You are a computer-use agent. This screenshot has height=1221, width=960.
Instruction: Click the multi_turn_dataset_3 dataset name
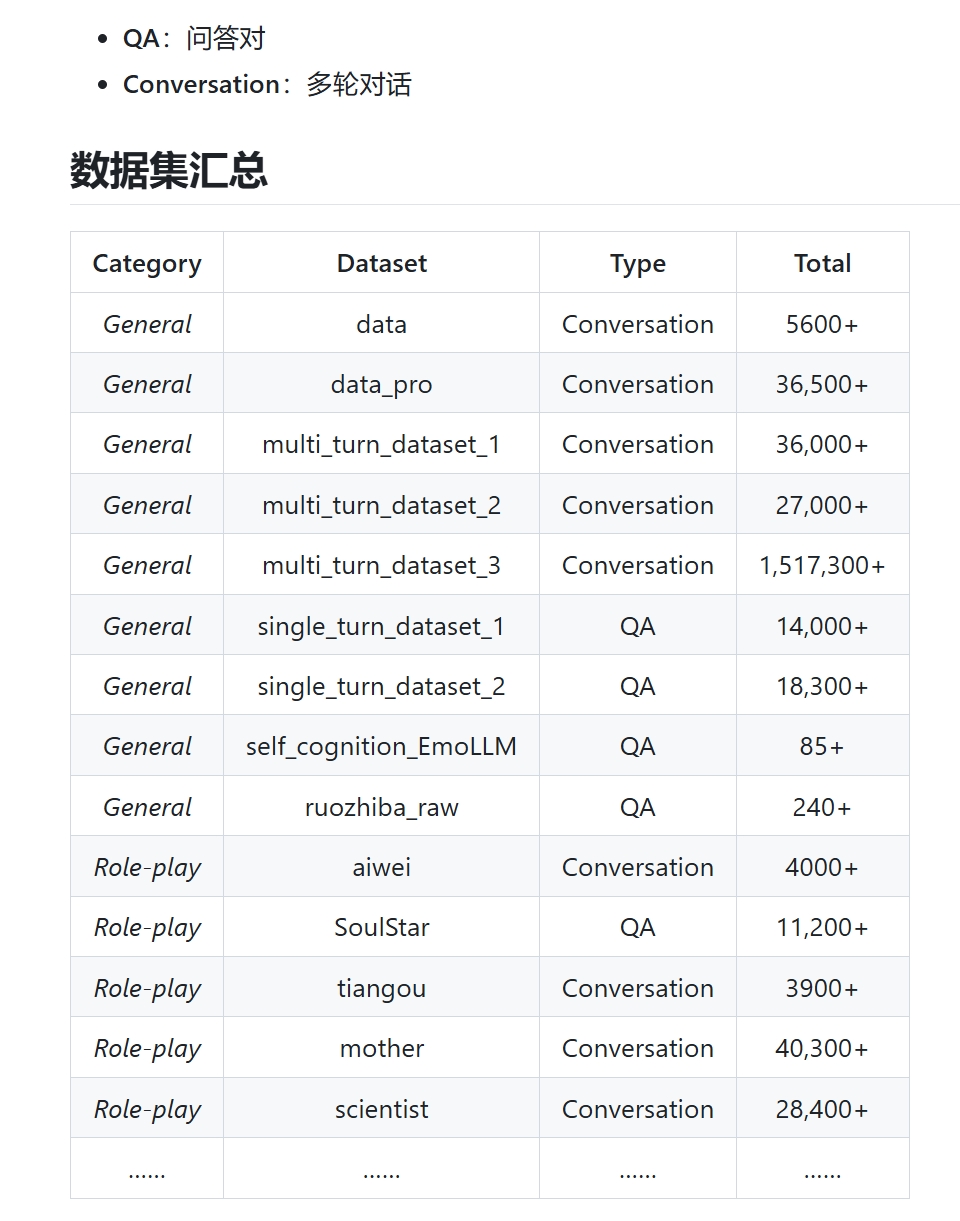[381, 565]
